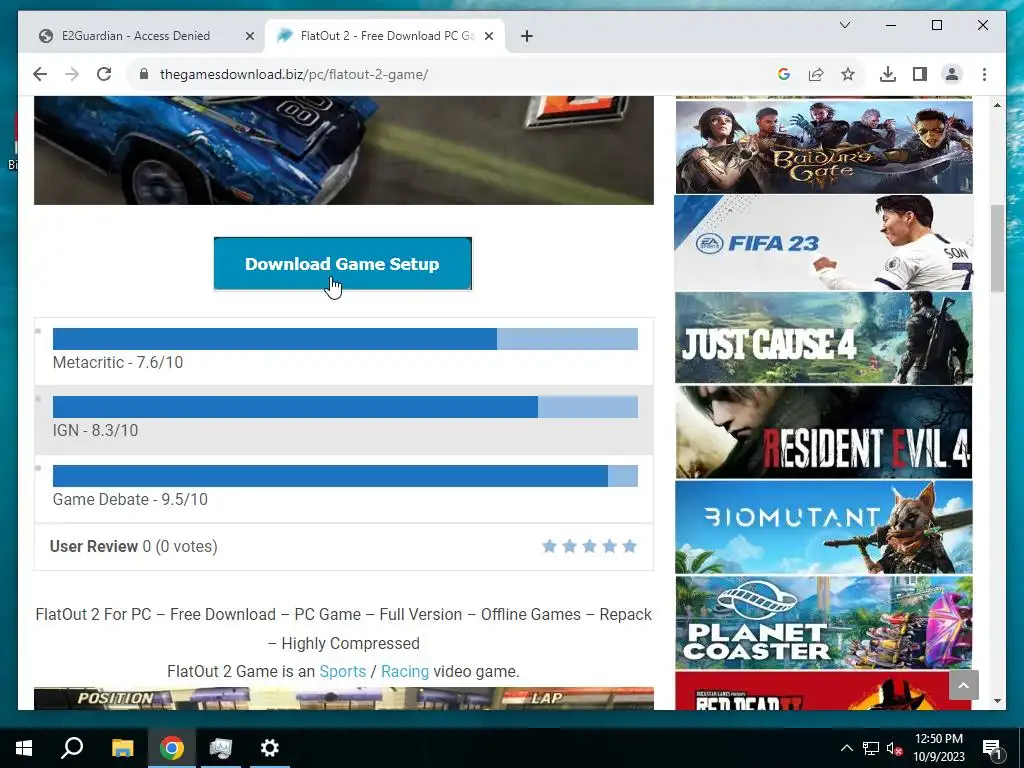
Task: Open the notification center icon
Action: coord(992,748)
